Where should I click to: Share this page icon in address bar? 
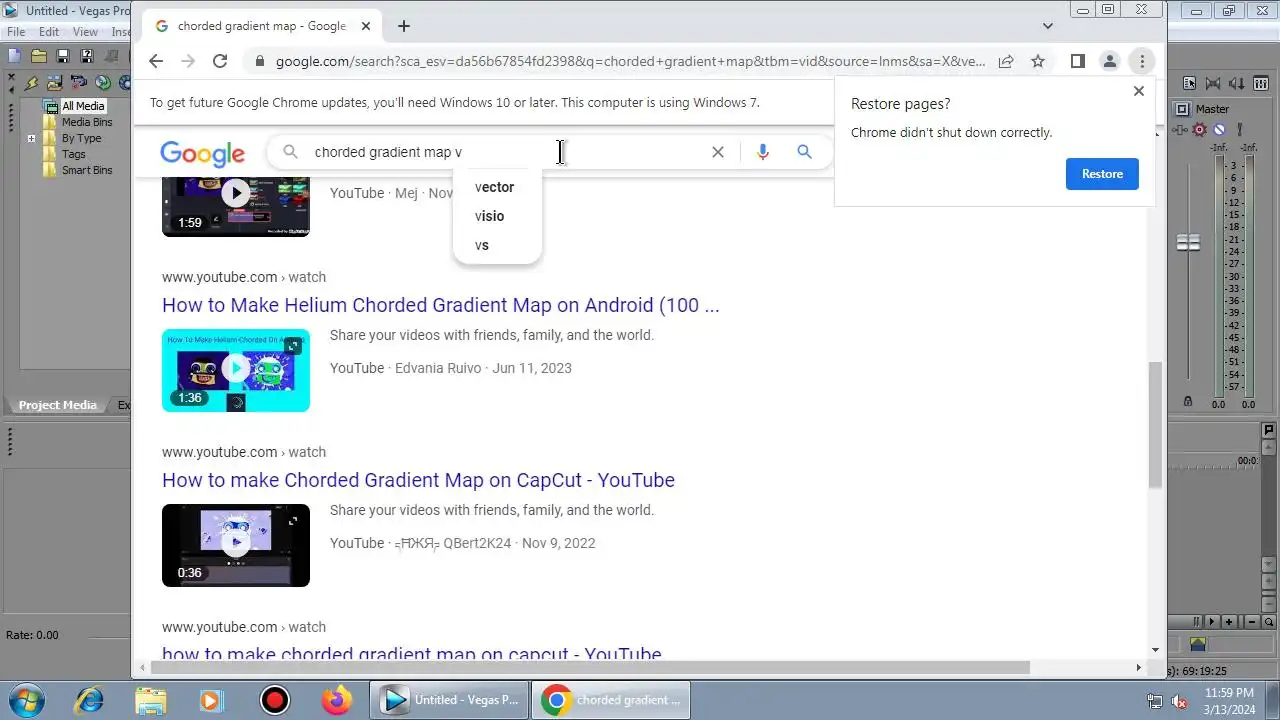[1006, 61]
